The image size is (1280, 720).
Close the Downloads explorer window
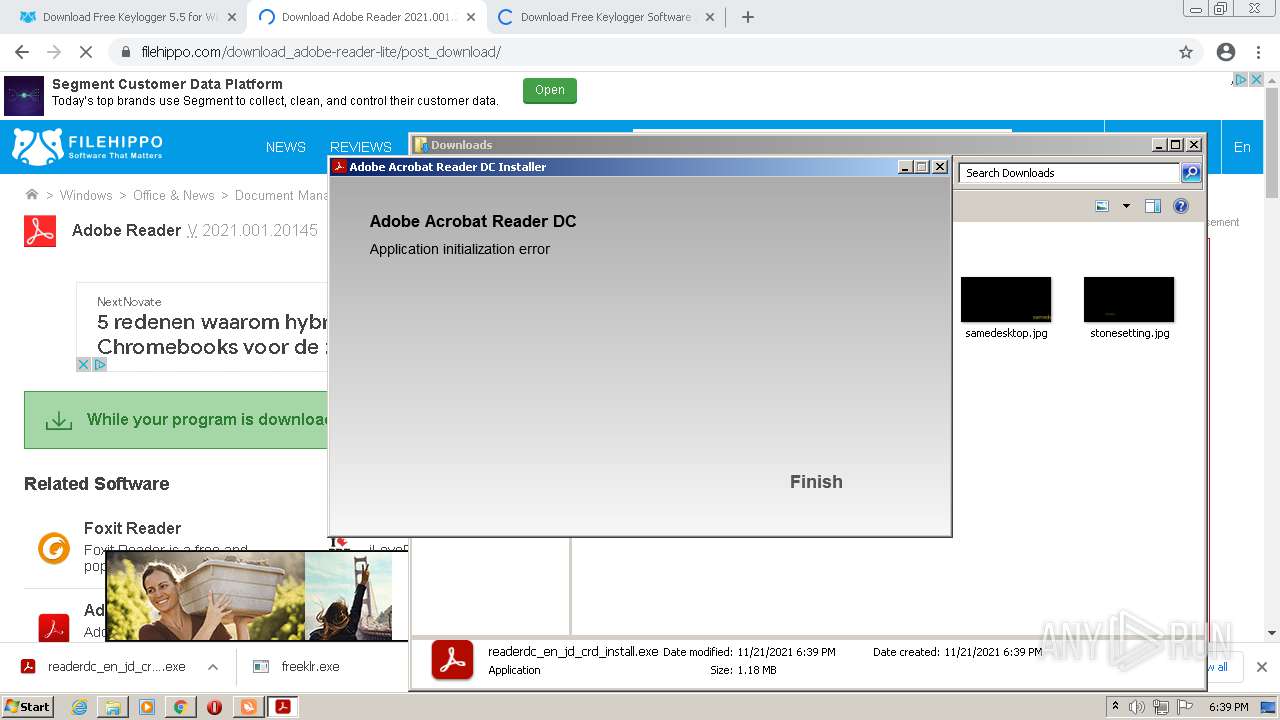[x=1194, y=145]
